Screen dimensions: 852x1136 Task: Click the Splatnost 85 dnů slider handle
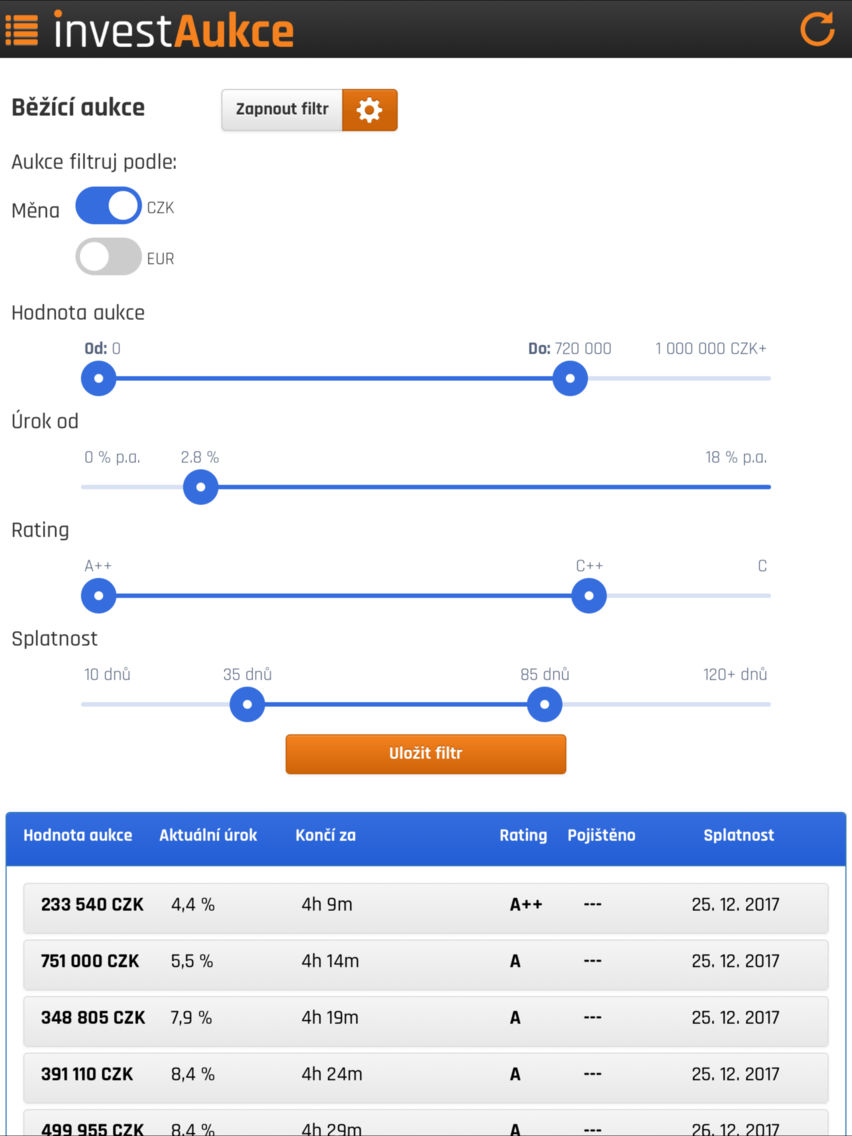[x=544, y=704]
